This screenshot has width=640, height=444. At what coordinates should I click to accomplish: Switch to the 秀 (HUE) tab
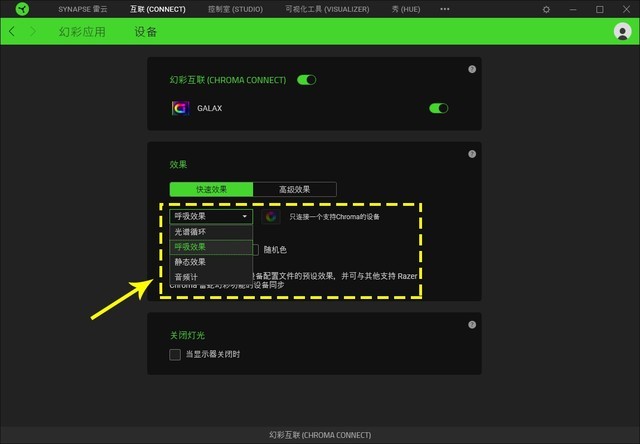click(x=406, y=9)
